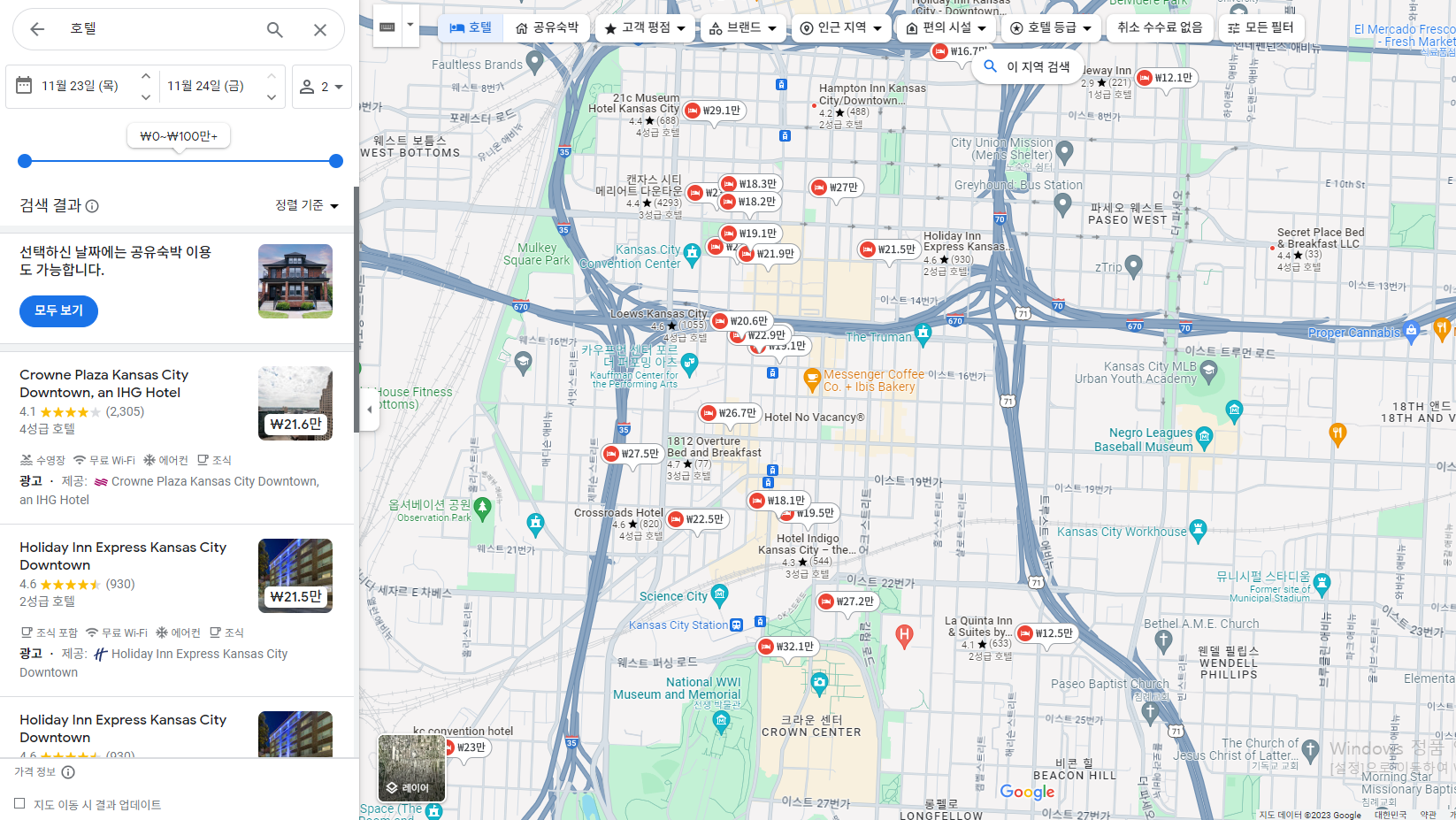Click ₩20.6만 Loews hotel marker
Screen dimensions: 1456x820
pyautogui.click(x=742, y=321)
